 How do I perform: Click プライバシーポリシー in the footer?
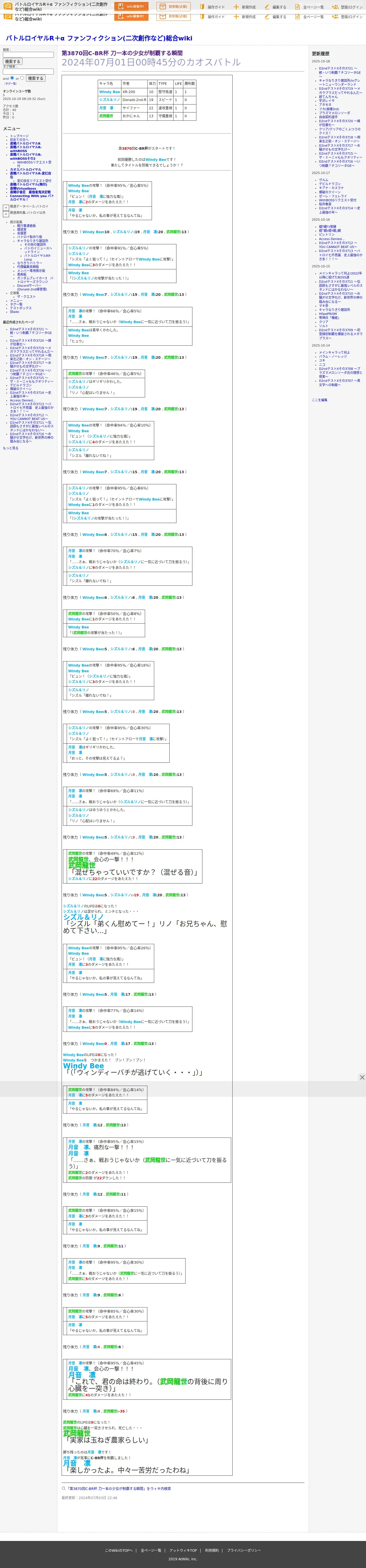244,1550
